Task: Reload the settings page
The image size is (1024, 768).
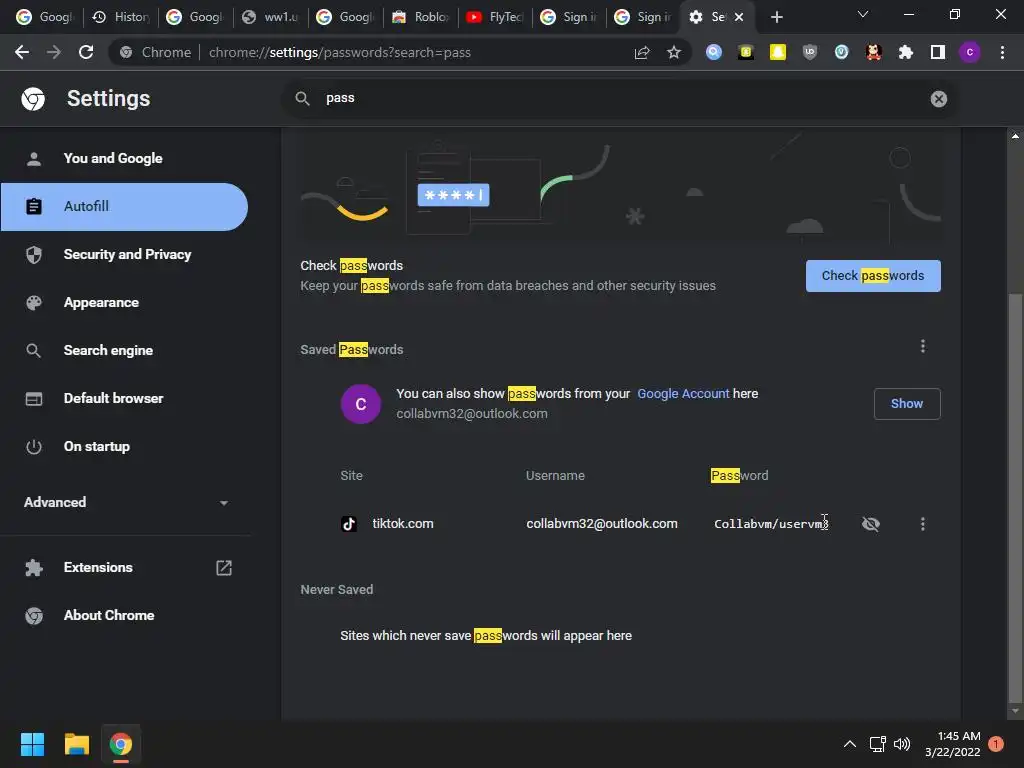Action: coord(86,52)
